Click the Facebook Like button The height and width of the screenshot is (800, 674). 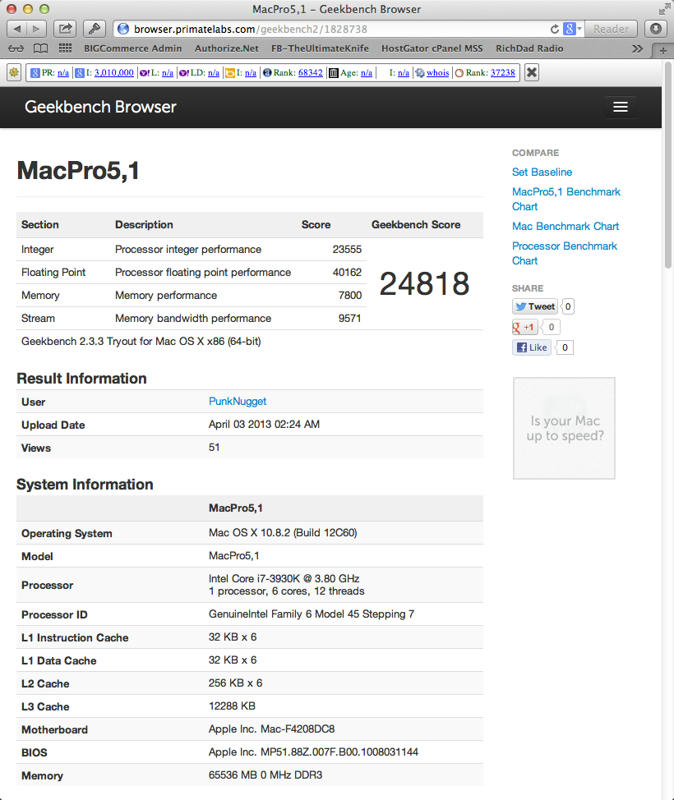click(532, 347)
